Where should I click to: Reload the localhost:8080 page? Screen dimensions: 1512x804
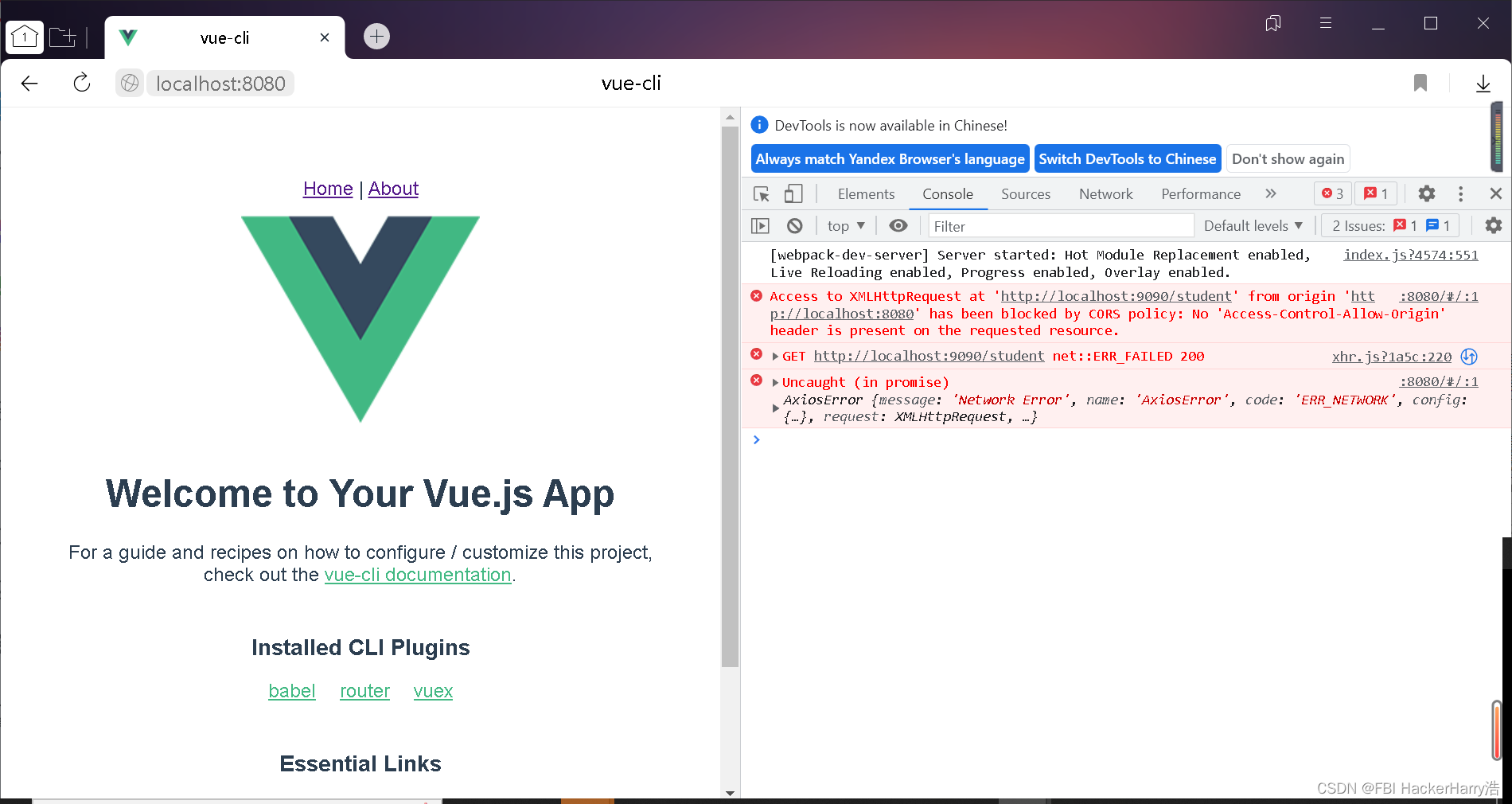tap(80, 83)
